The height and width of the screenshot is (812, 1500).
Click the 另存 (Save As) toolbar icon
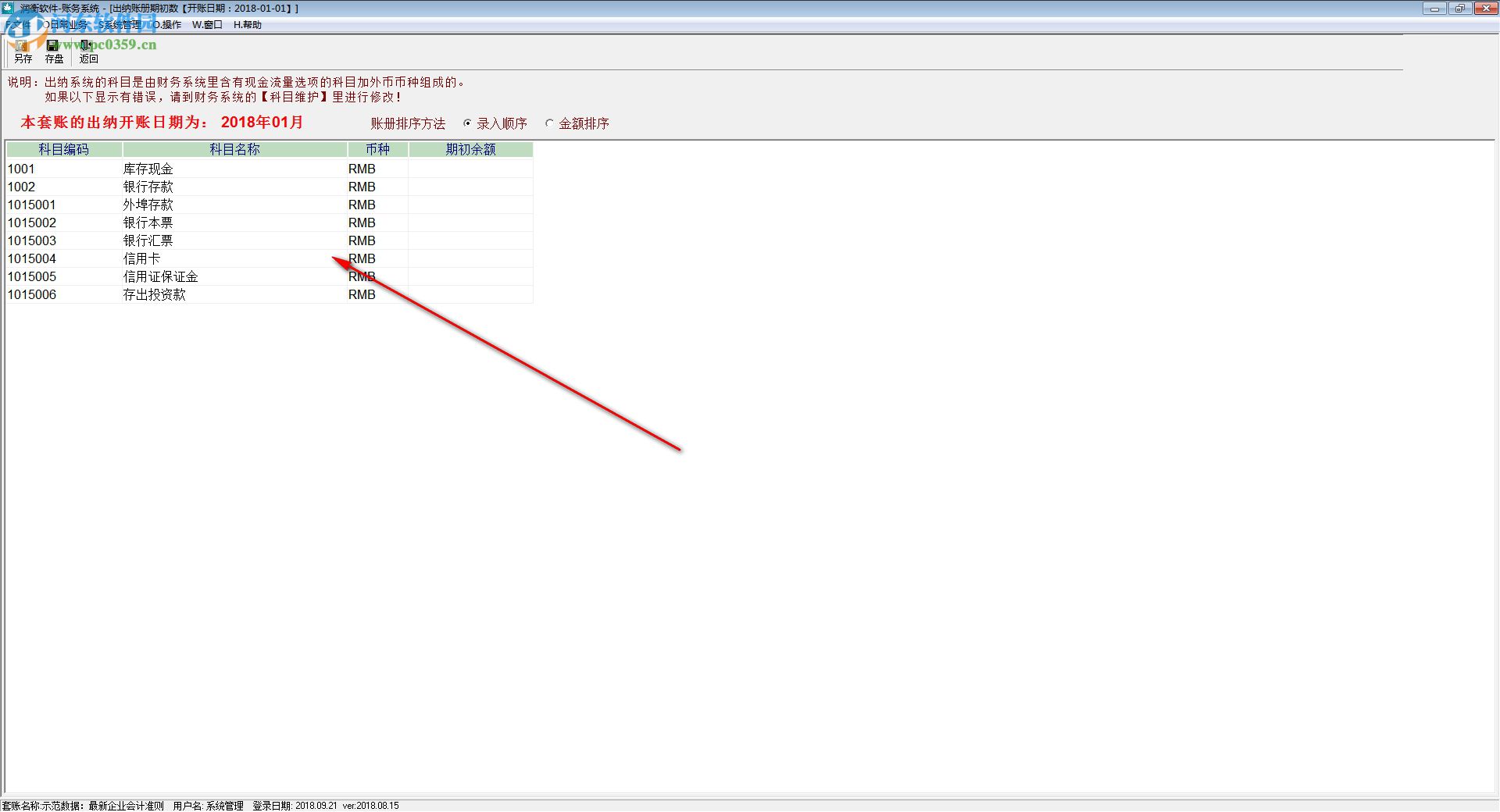click(23, 45)
